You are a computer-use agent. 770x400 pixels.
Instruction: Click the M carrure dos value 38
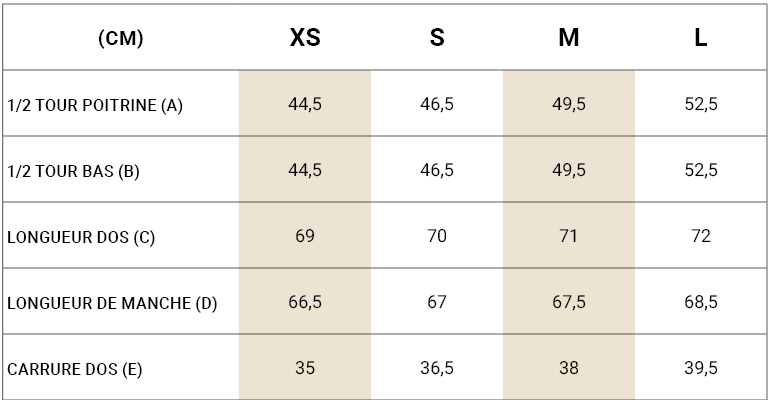click(569, 368)
